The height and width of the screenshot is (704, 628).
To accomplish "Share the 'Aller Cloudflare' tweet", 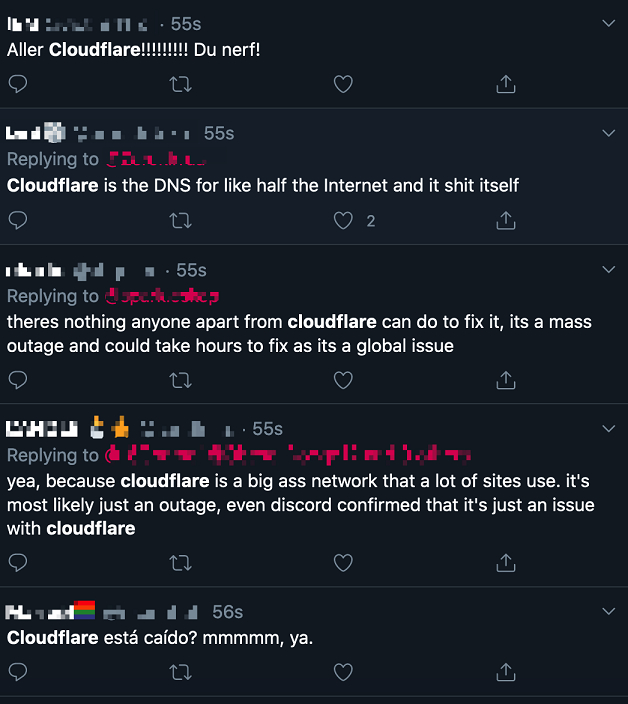I will pyautogui.click(x=506, y=84).
